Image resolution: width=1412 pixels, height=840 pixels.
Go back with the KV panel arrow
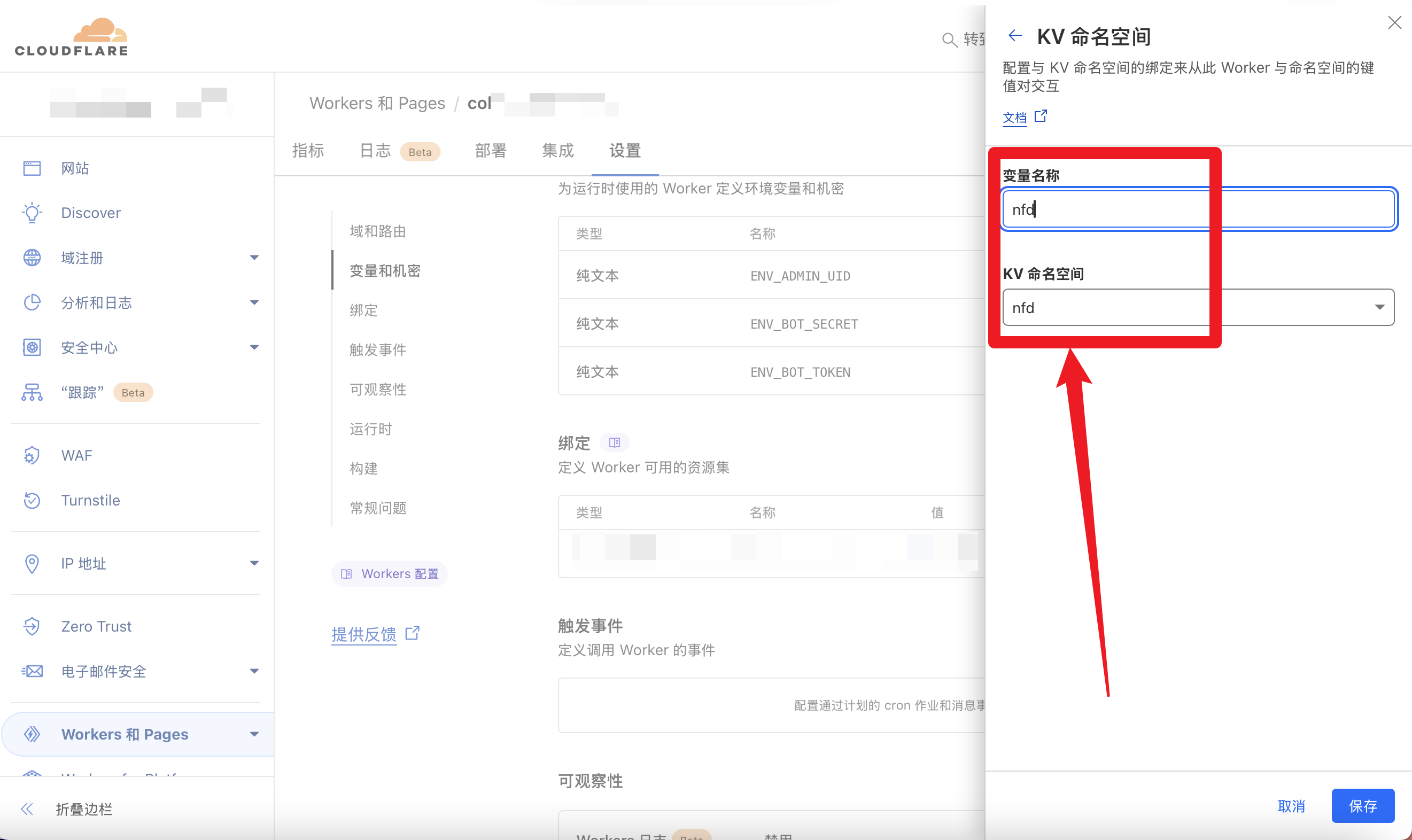point(1015,36)
